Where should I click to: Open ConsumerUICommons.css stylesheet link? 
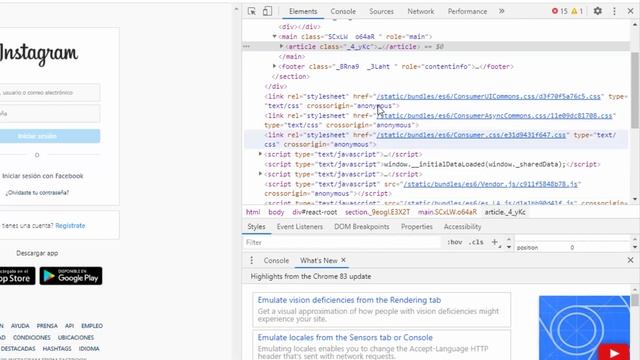[489, 96]
